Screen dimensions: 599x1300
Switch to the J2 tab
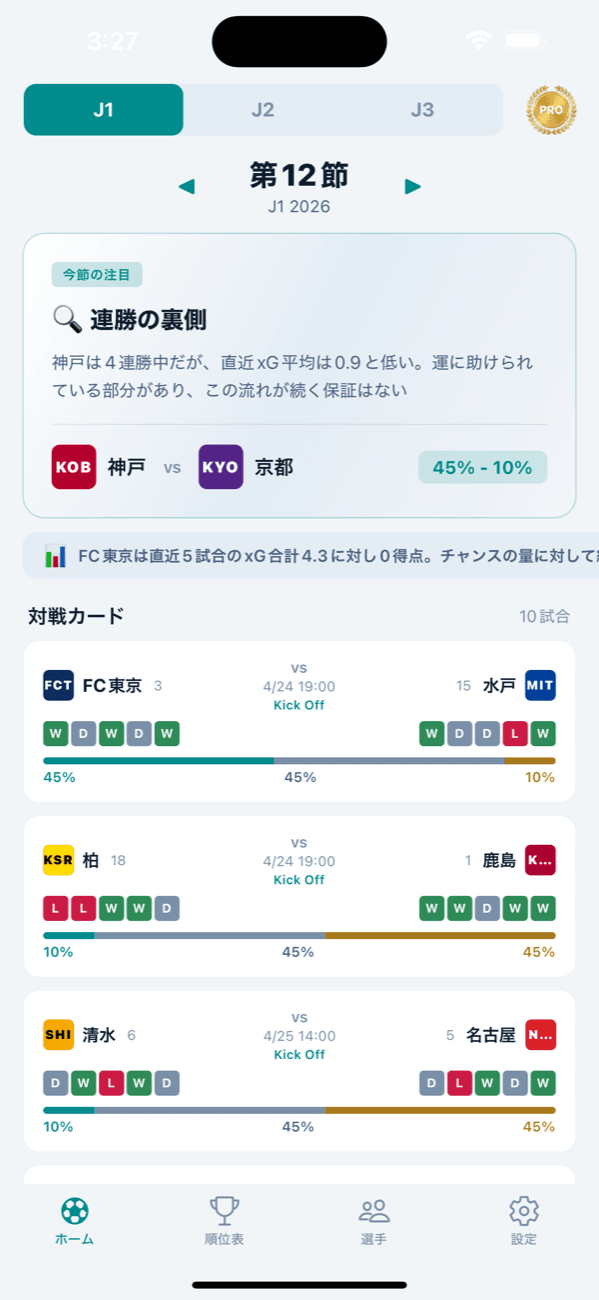[263, 109]
